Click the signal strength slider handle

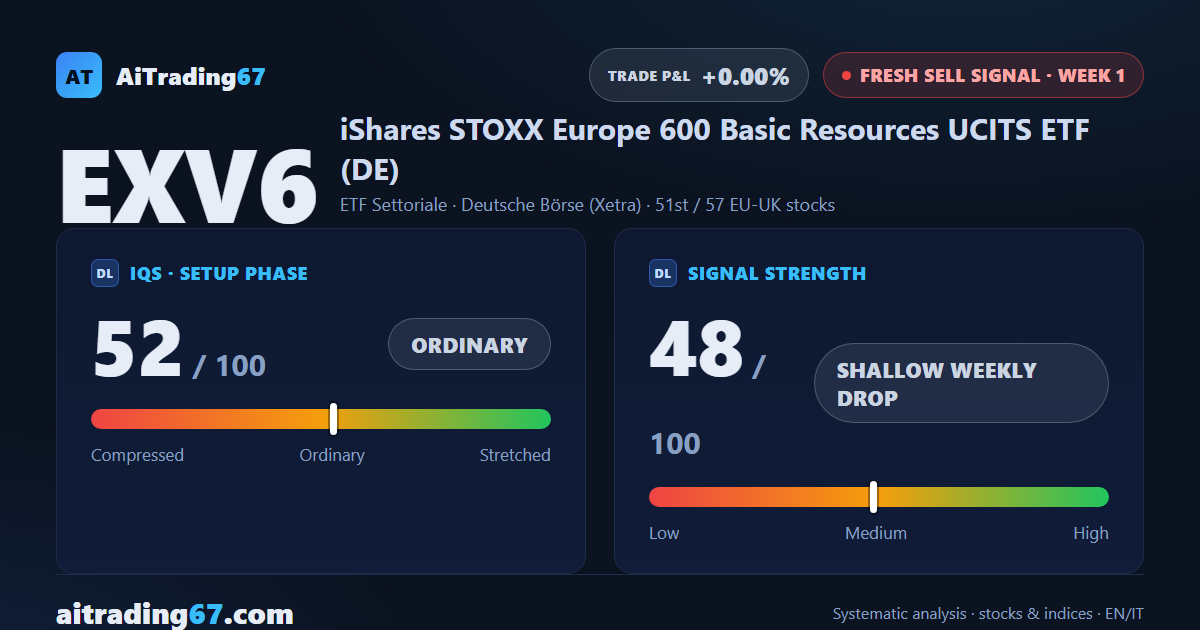coord(873,497)
